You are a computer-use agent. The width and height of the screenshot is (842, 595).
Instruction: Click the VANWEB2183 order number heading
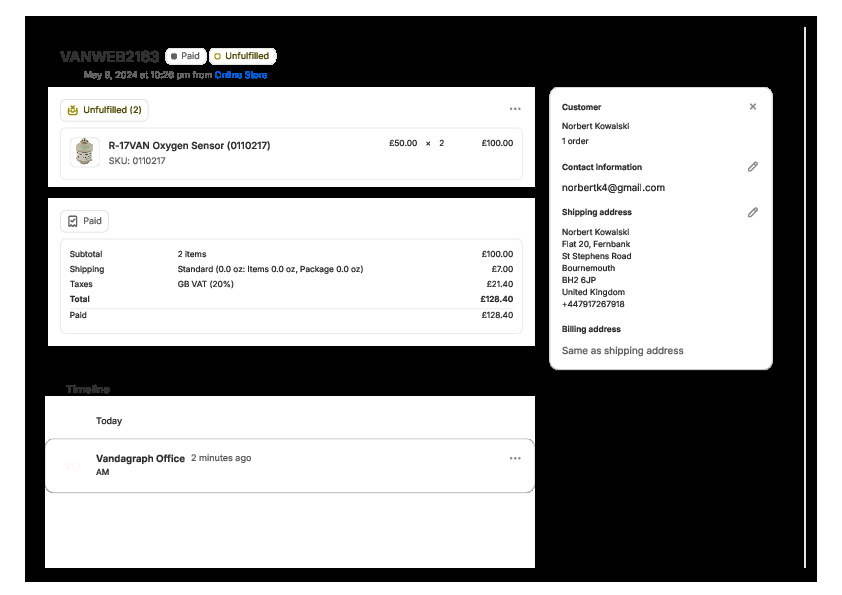click(109, 57)
